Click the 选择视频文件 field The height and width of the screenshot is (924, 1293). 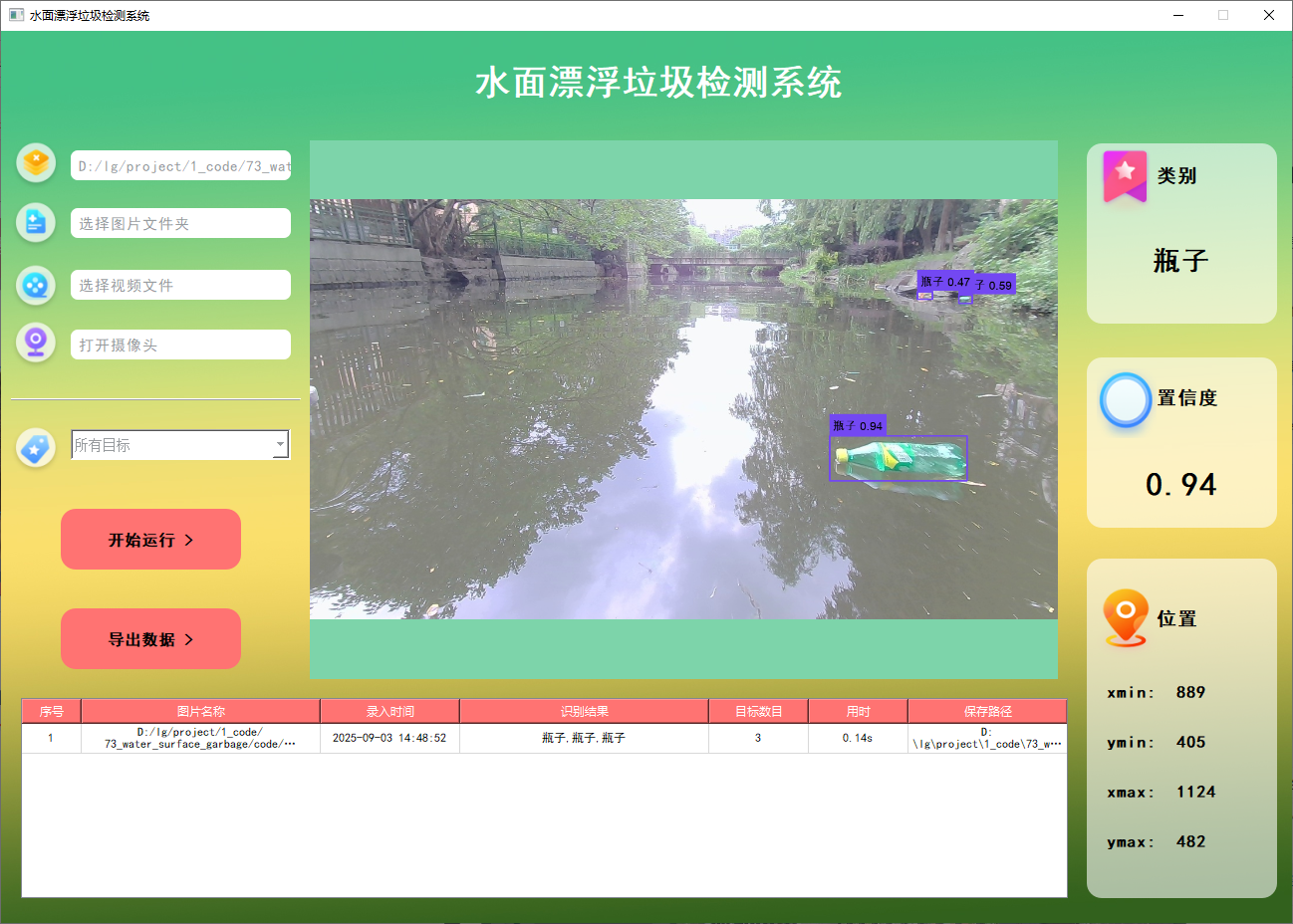point(180,285)
